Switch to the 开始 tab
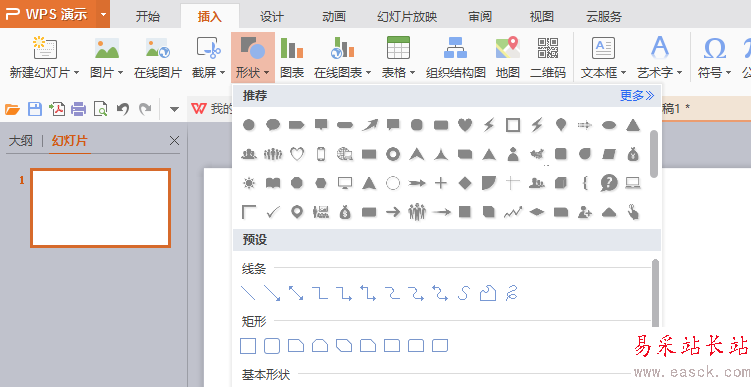Screen dimensions: 751x387 148,17
